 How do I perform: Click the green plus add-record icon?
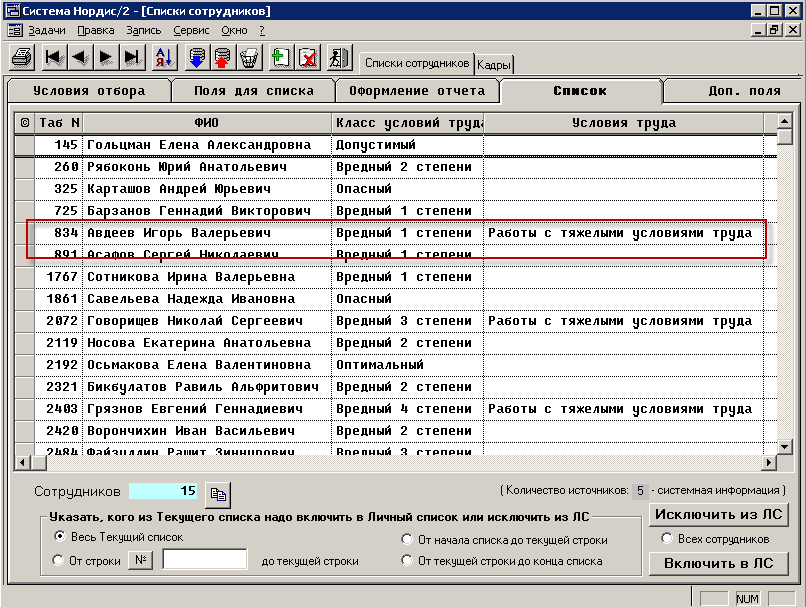281,57
